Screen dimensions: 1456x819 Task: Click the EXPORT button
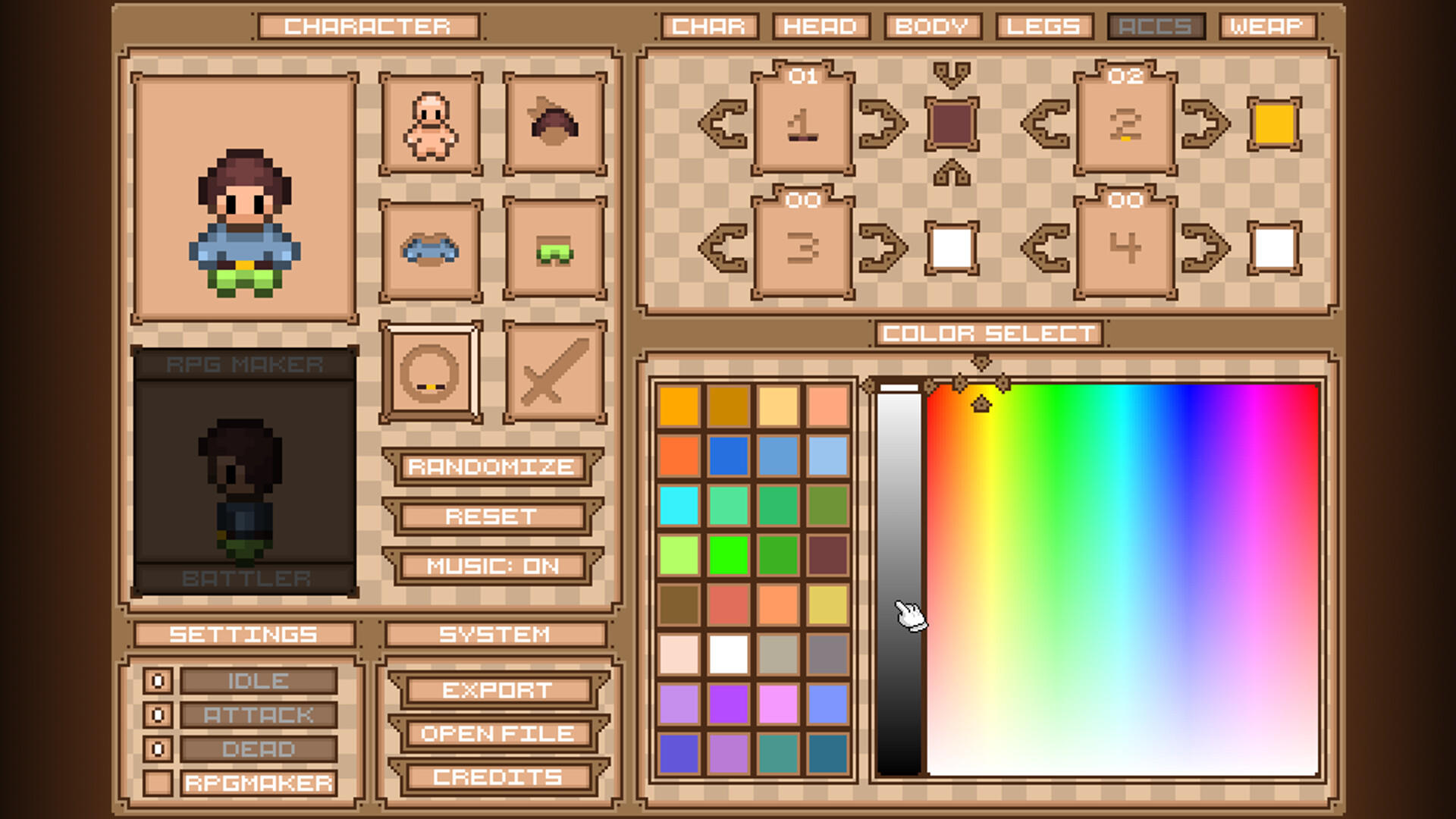[497, 690]
